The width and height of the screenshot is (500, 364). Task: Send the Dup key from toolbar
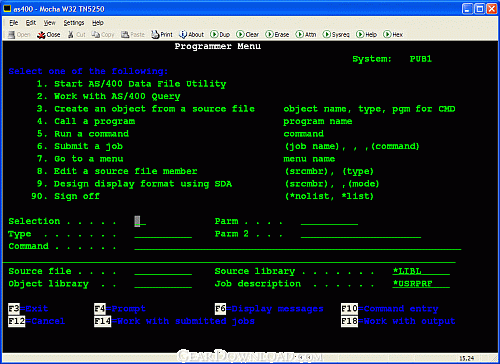[x=220, y=34]
